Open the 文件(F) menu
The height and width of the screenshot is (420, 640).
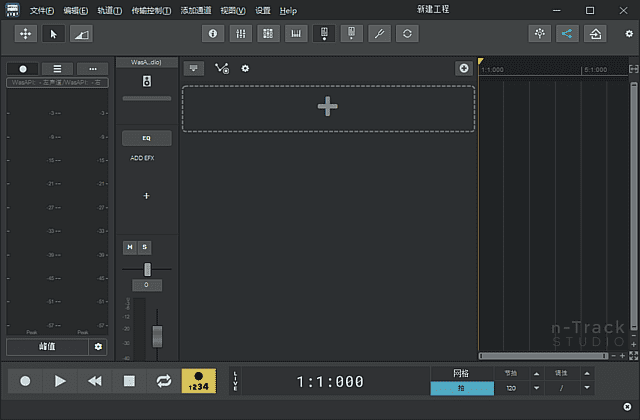[x=42, y=10]
